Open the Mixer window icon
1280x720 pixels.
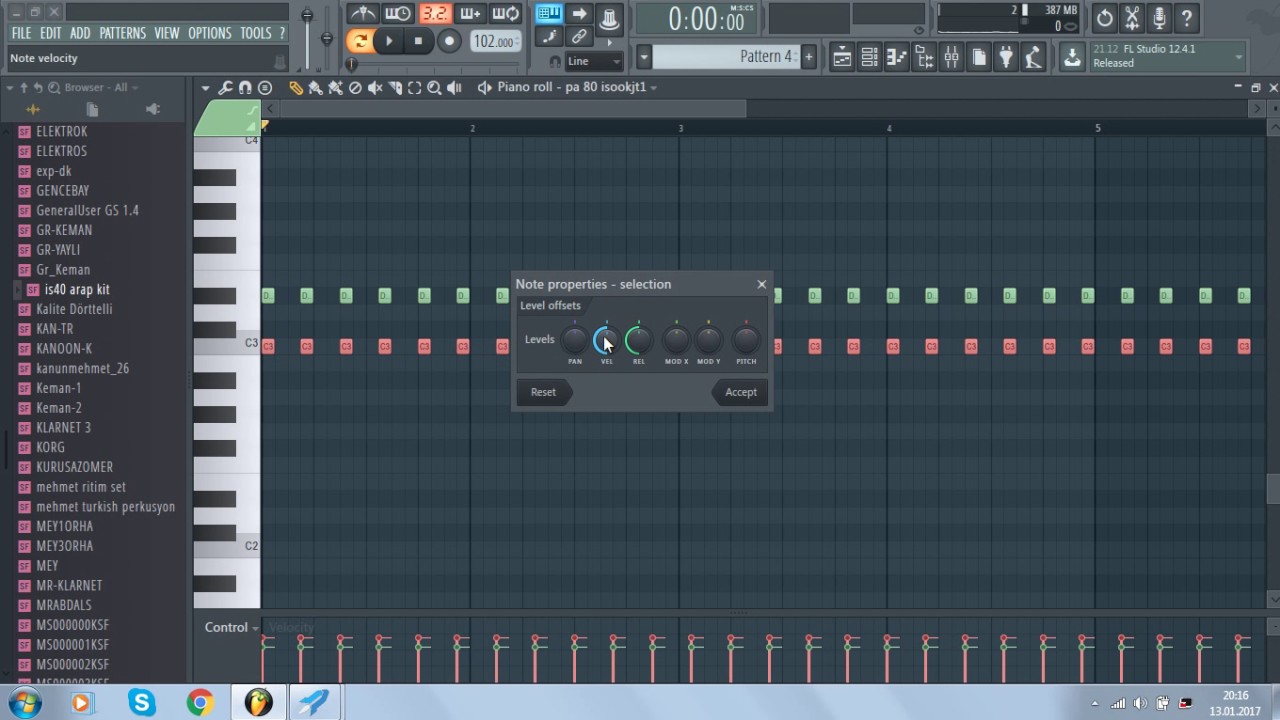point(951,58)
